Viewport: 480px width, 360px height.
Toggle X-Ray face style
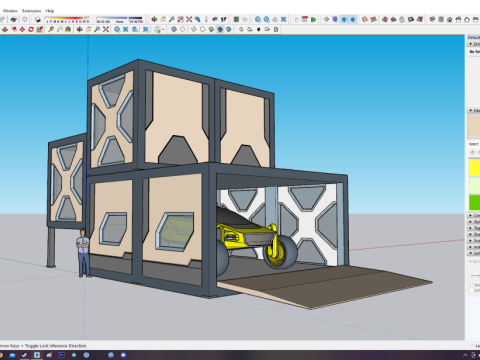tap(174, 29)
